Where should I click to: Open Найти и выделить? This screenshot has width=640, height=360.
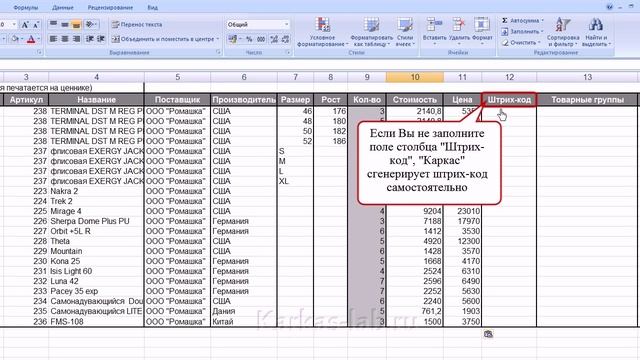pos(596,32)
